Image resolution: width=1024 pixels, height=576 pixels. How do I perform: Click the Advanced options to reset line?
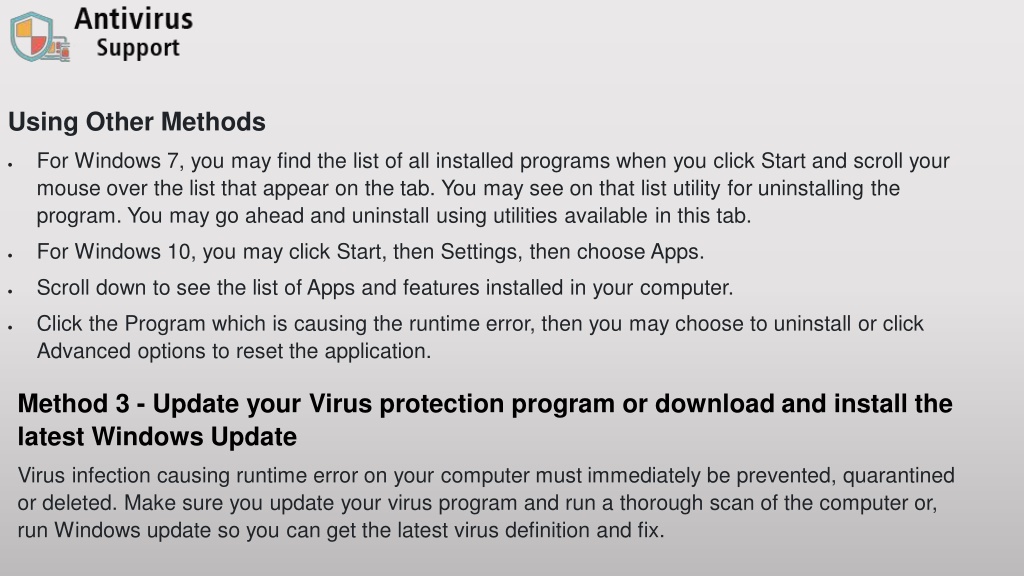234,351
